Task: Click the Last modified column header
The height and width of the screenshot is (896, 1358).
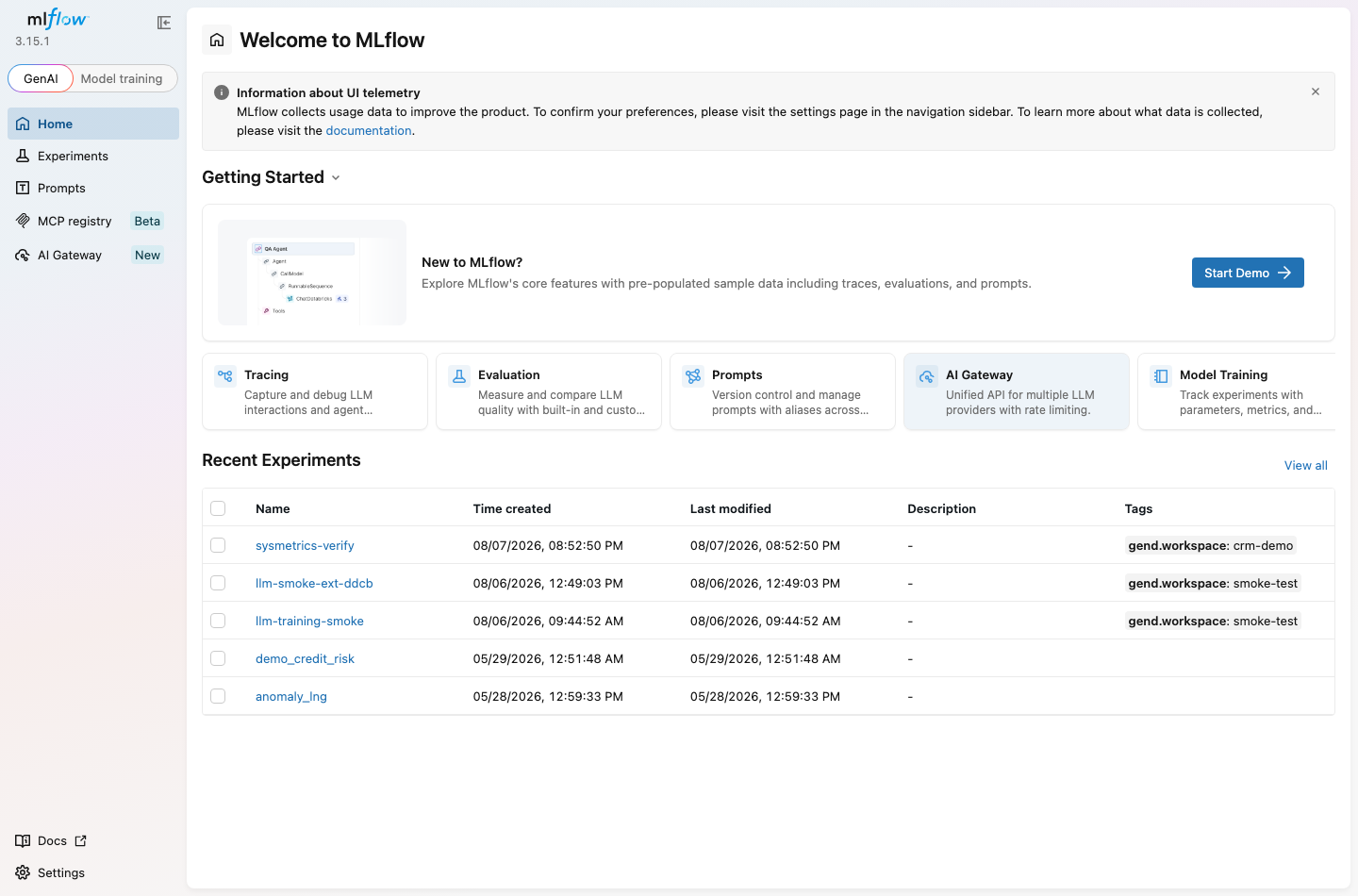Action: [731, 508]
